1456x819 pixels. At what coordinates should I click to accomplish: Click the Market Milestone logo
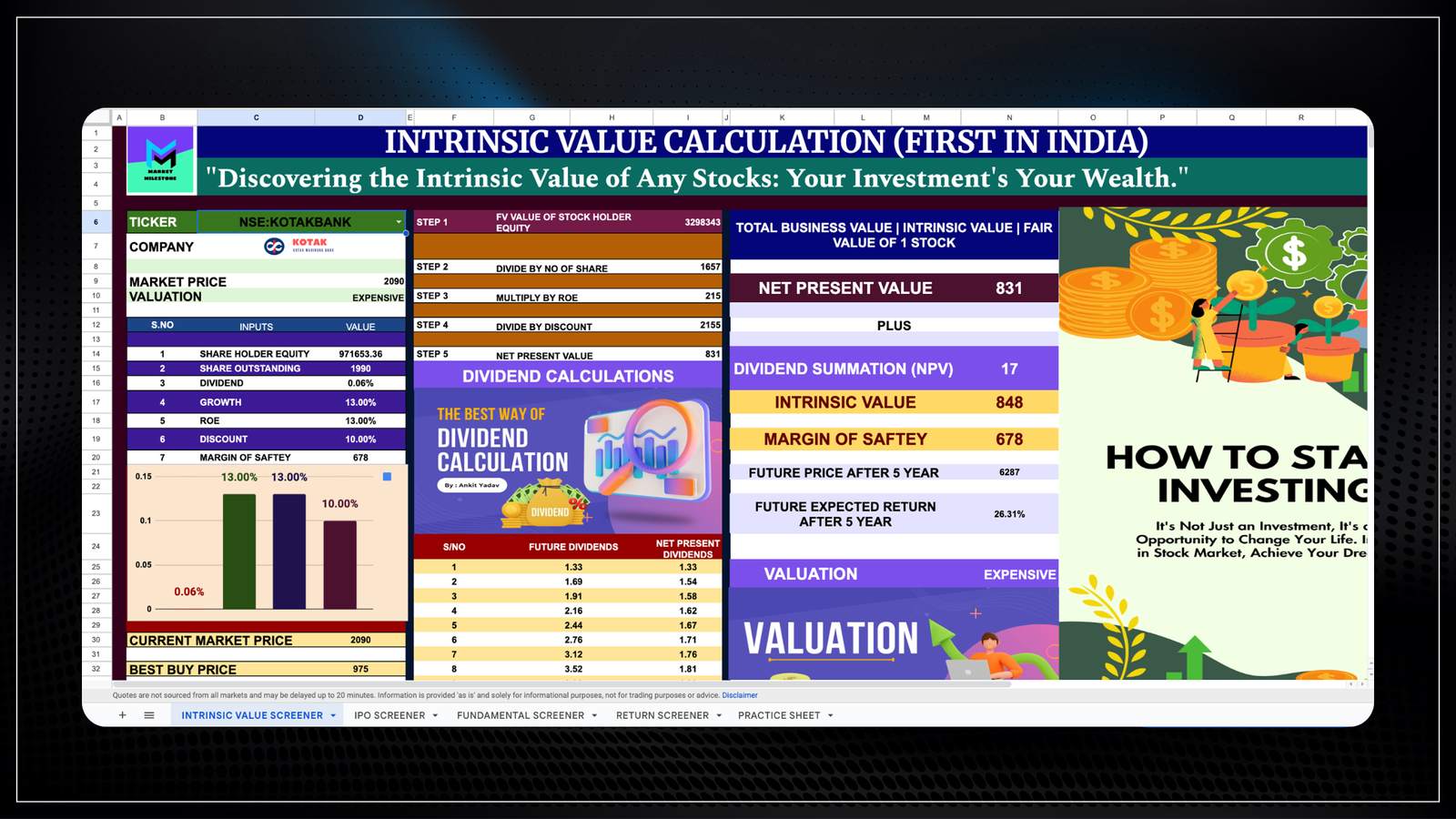click(162, 157)
